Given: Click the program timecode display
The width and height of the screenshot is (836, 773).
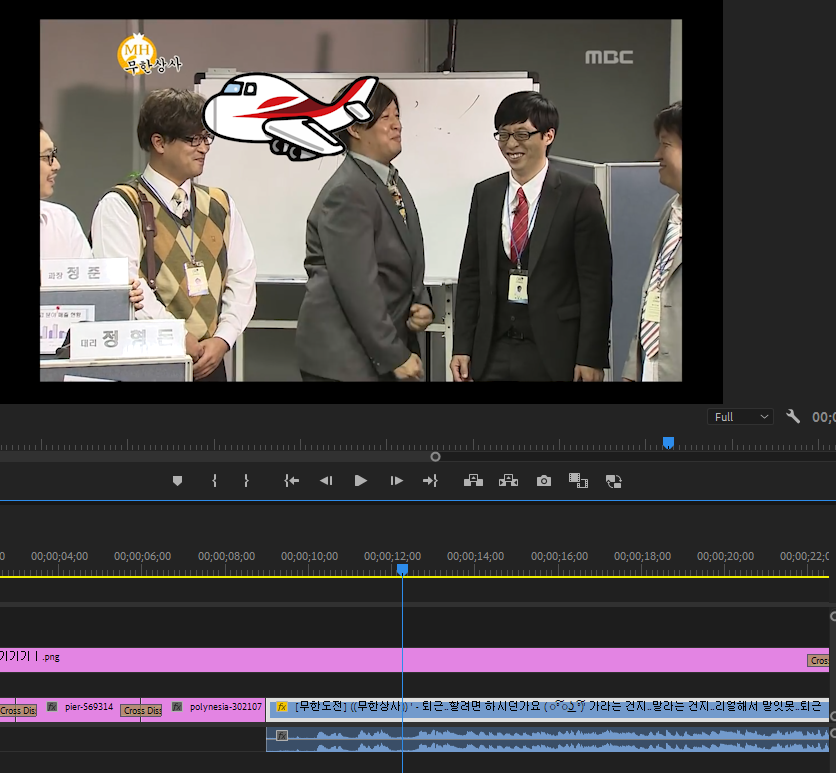Looking at the screenshot, I should click(x=823, y=417).
